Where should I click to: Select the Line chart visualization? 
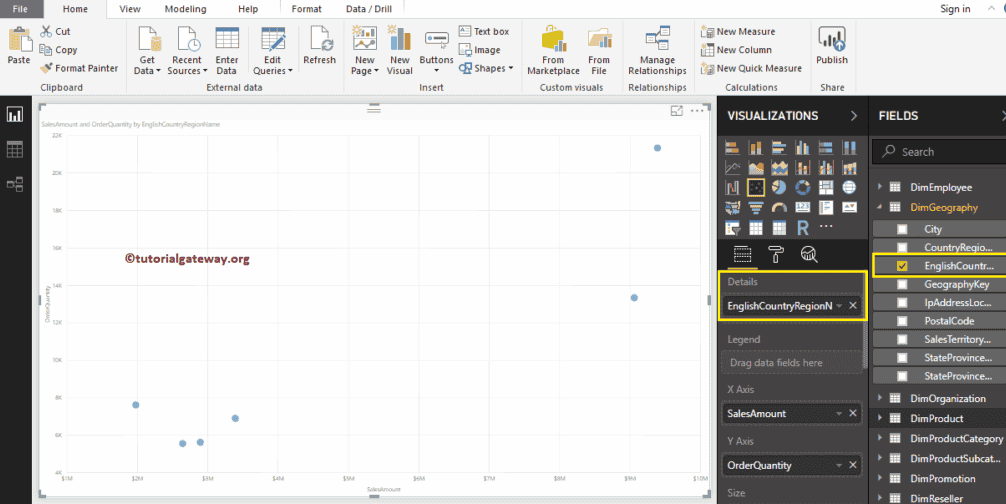pos(732,168)
